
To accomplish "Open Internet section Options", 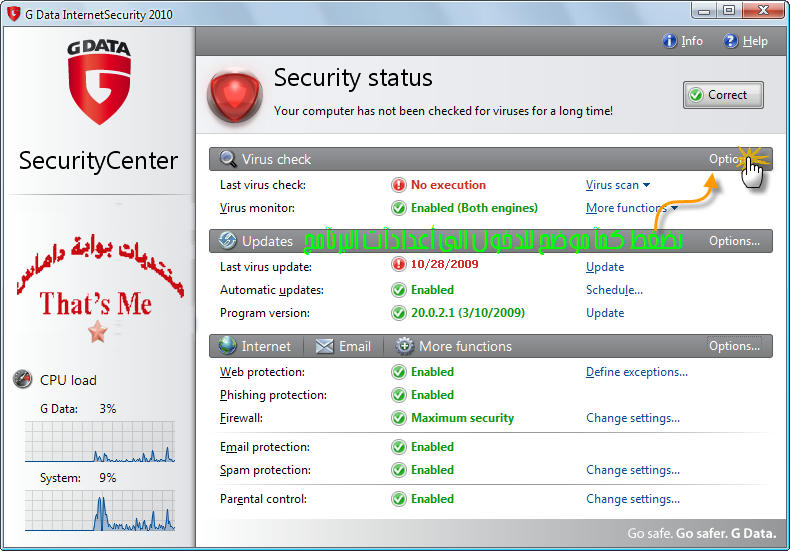I will 734,346.
